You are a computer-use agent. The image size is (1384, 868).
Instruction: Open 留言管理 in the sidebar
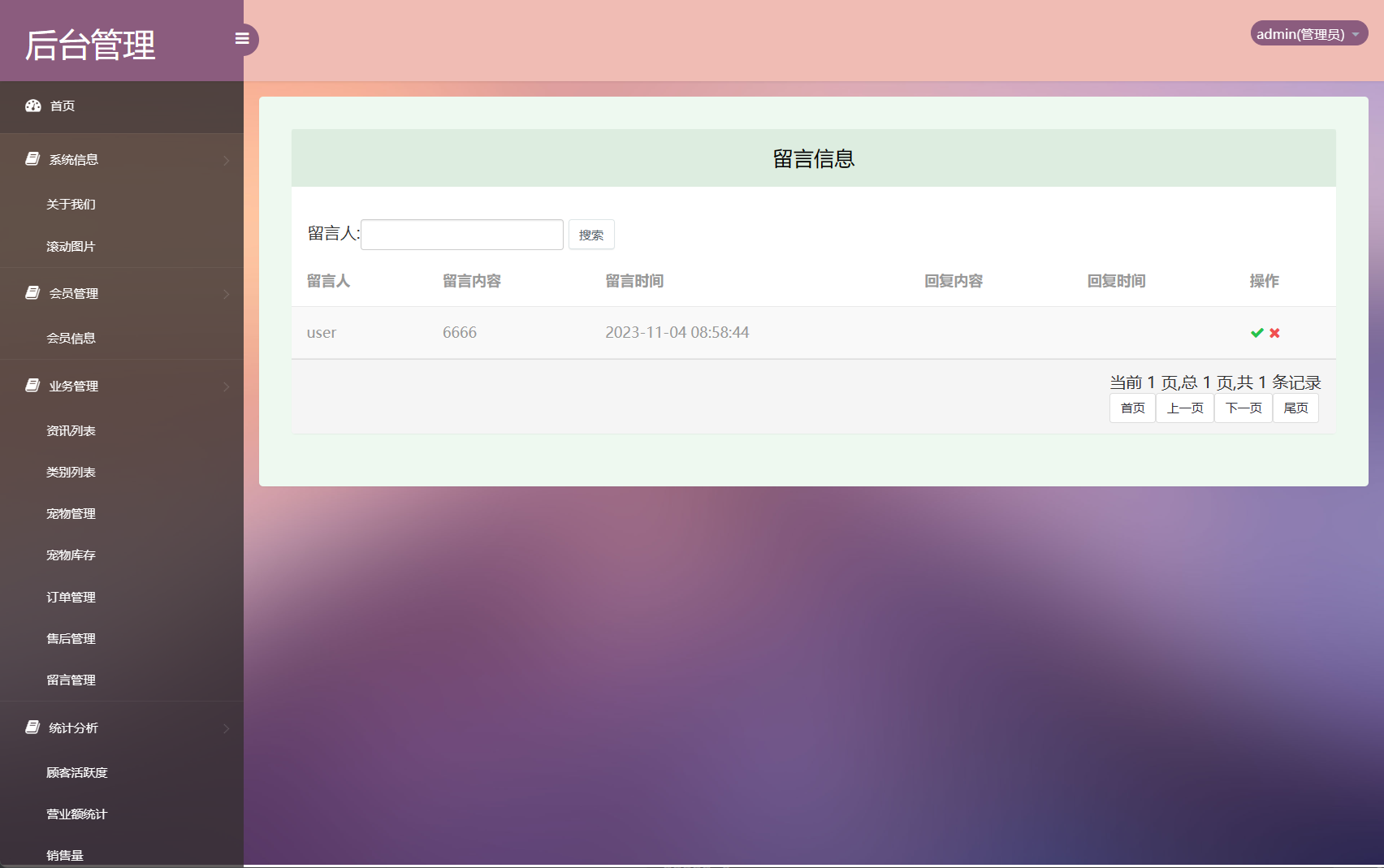pos(71,680)
